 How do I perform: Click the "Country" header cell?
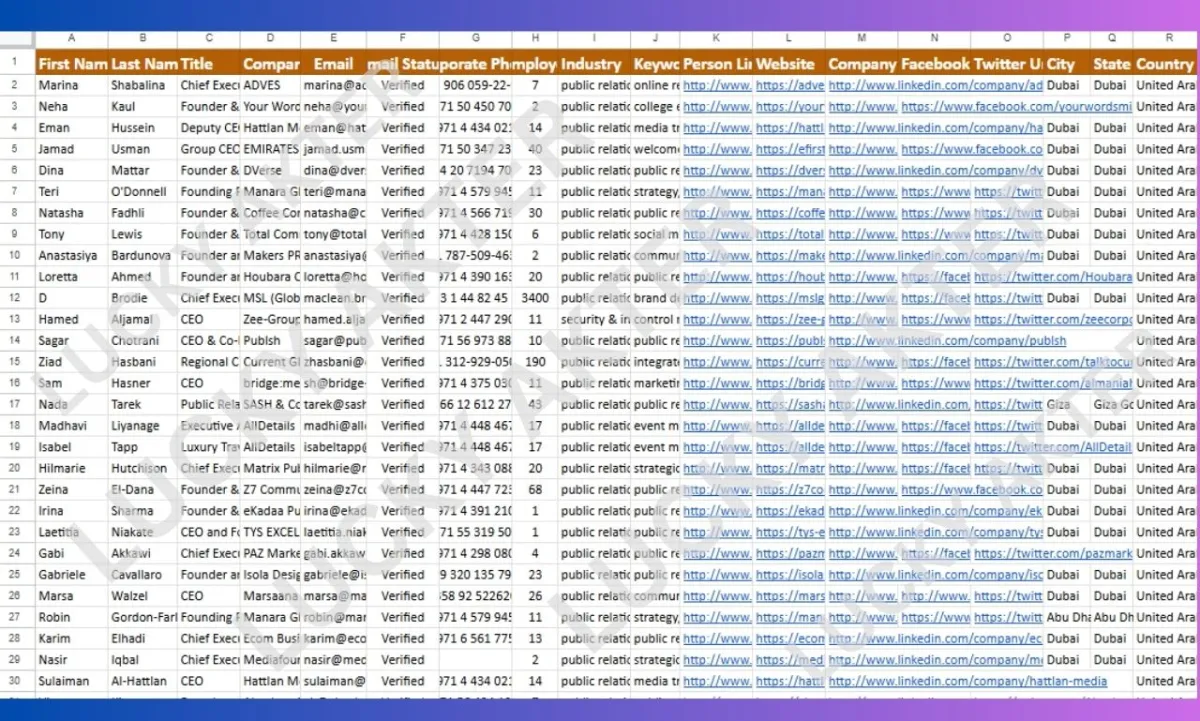(x=1166, y=63)
